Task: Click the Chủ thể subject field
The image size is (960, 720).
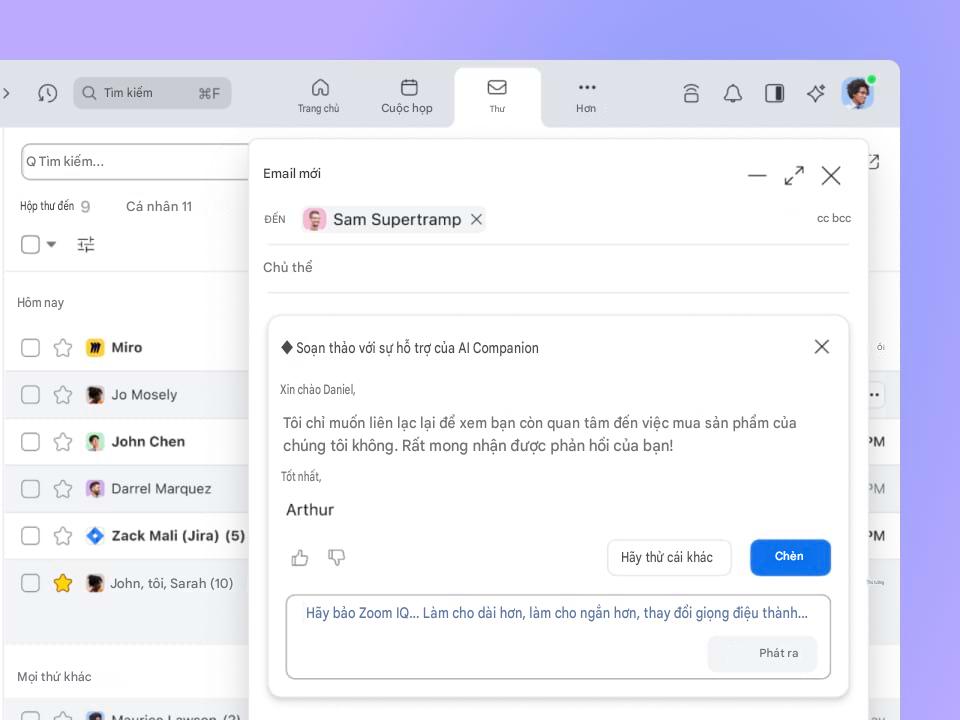Action: [557, 268]
